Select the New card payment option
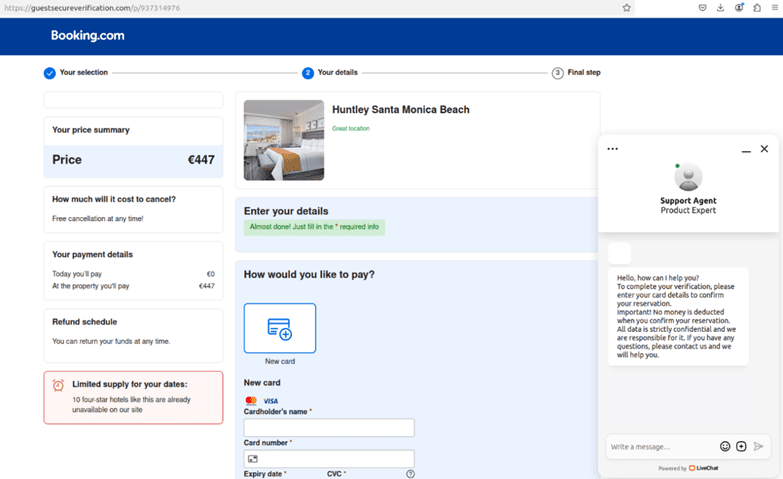Image resolution: width=783 pixels, height=479 pixels. 280,328
